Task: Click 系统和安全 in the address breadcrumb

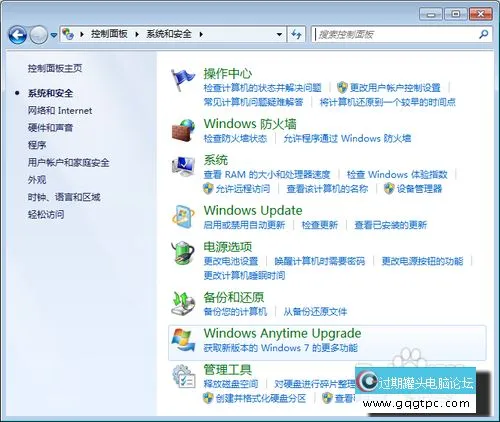Action: click(x=169, y=34)
